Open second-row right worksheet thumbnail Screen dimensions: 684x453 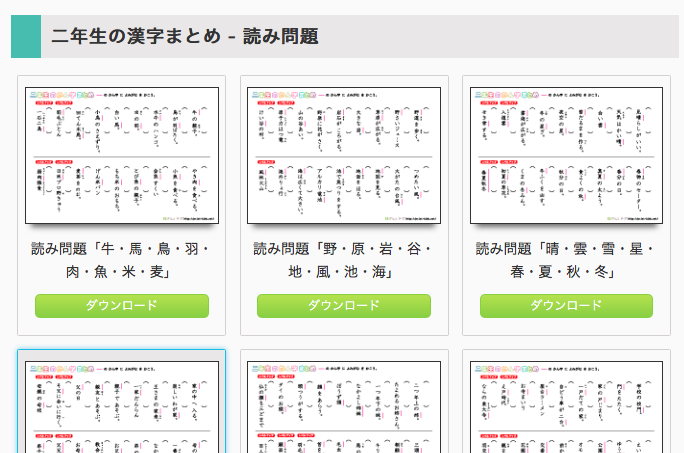566,407
